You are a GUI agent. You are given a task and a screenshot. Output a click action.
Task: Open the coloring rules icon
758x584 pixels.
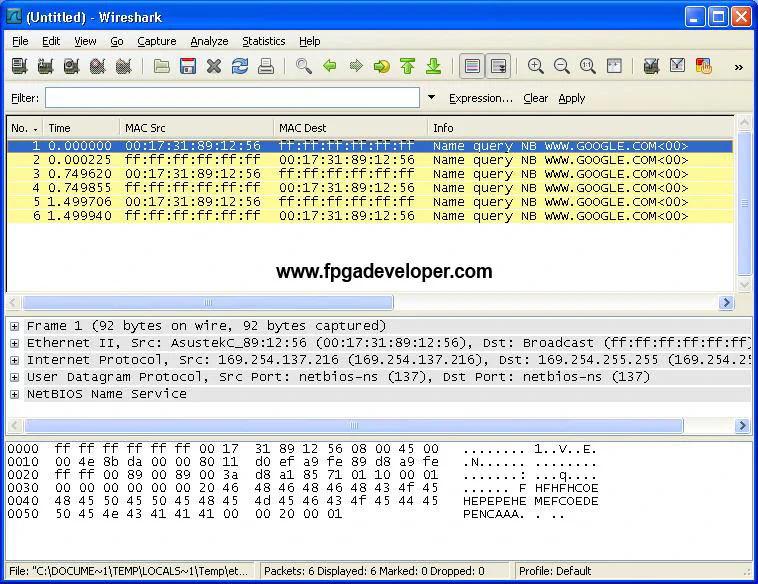click(704, 67)
